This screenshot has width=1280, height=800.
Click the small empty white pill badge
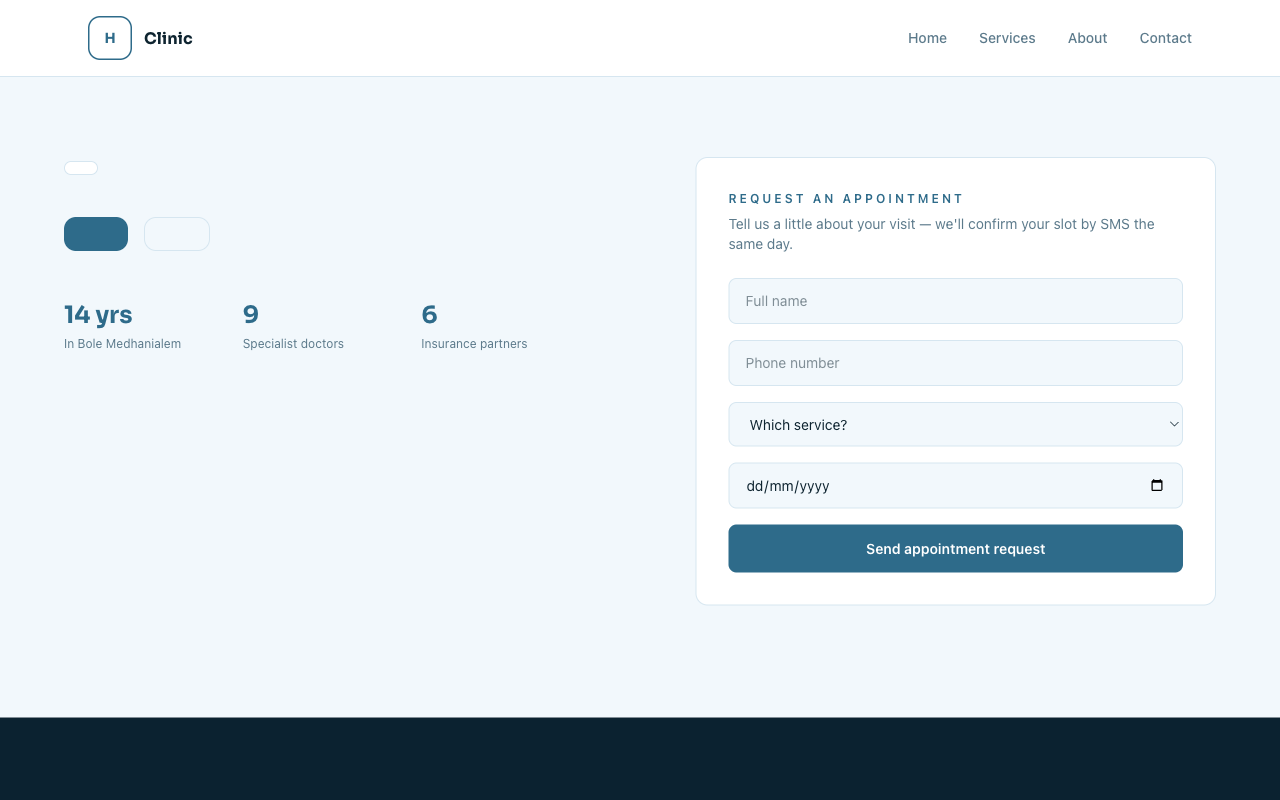click(x=81, y=168)
